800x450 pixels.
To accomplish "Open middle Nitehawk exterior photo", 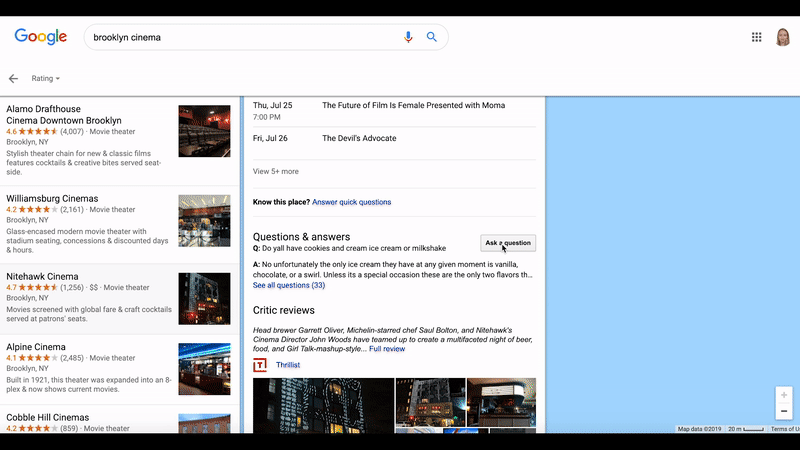I will tap(431, 402).
